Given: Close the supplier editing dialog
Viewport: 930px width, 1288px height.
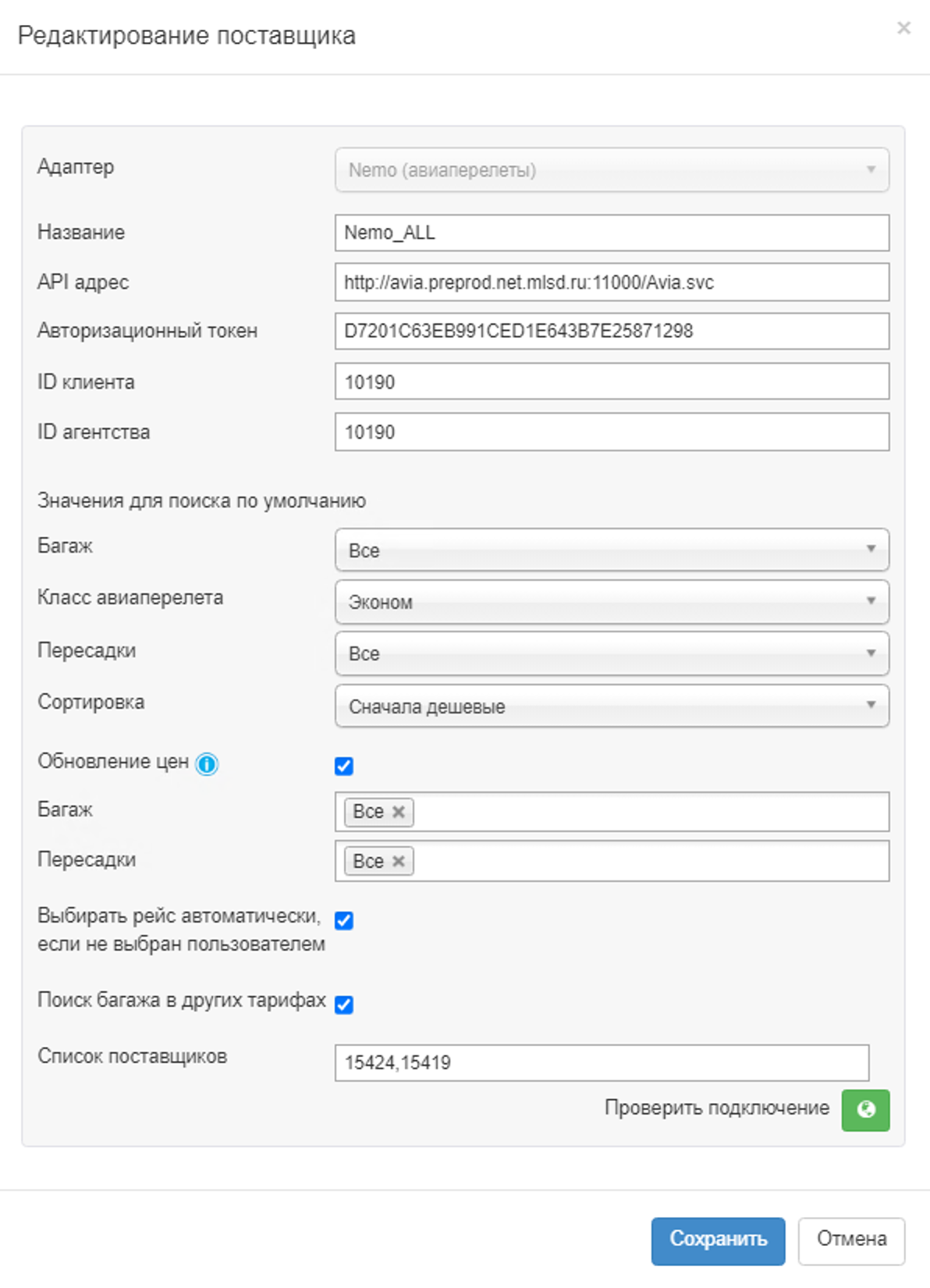Looking at the screenshot, I should [x=903, y=28].
